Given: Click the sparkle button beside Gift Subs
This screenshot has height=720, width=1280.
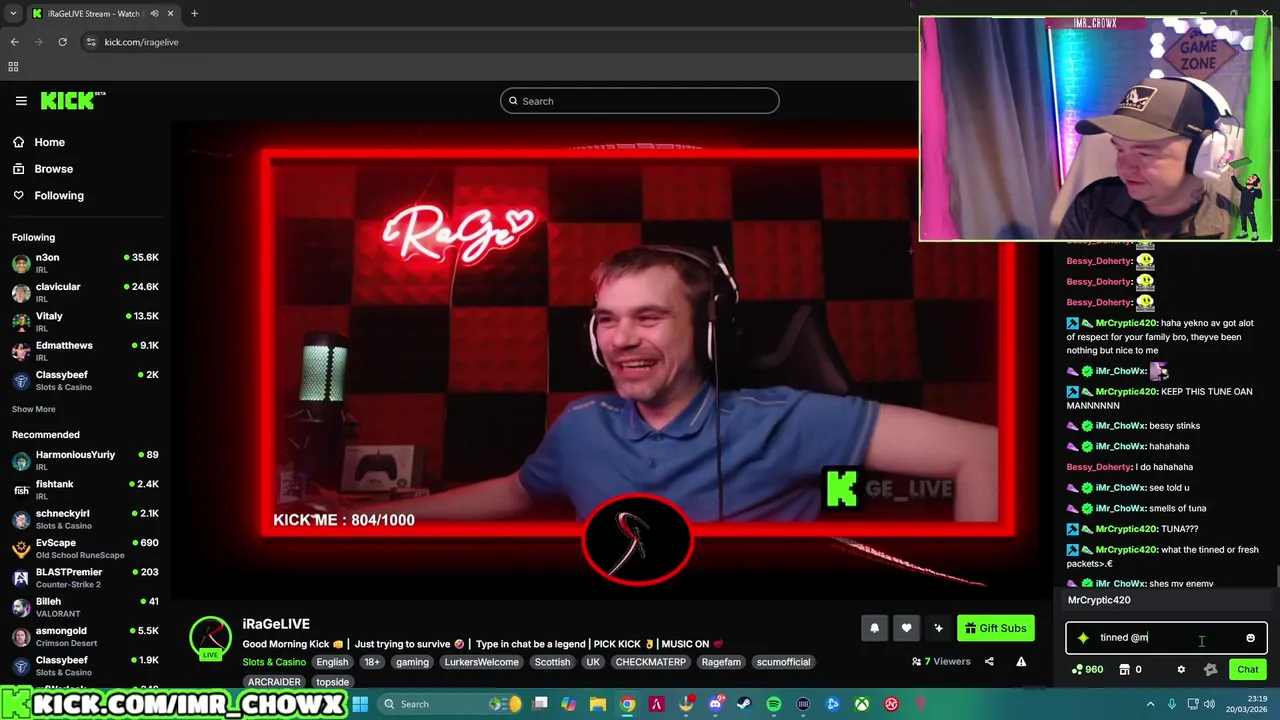Looking at the screenshot, I should click(938, 628).
